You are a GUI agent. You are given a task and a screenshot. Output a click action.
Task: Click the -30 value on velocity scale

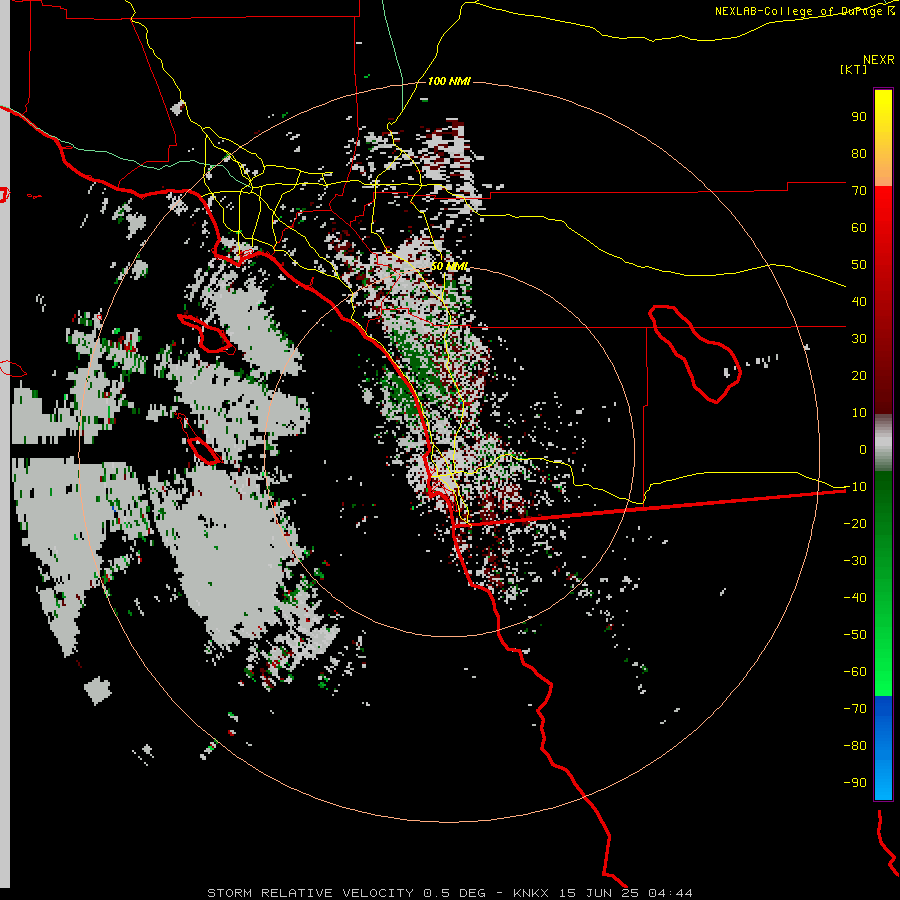pyautogui.click(x=855, y=560)
